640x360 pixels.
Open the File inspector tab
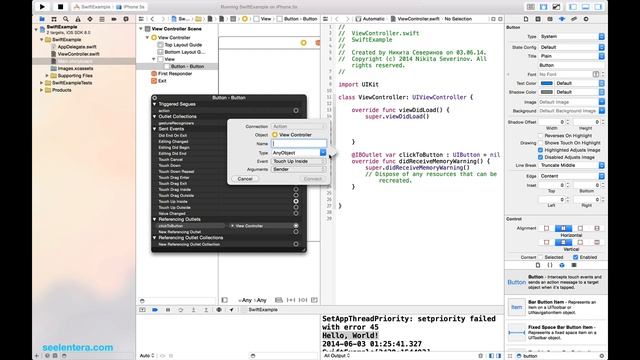[x=526, y=19]
